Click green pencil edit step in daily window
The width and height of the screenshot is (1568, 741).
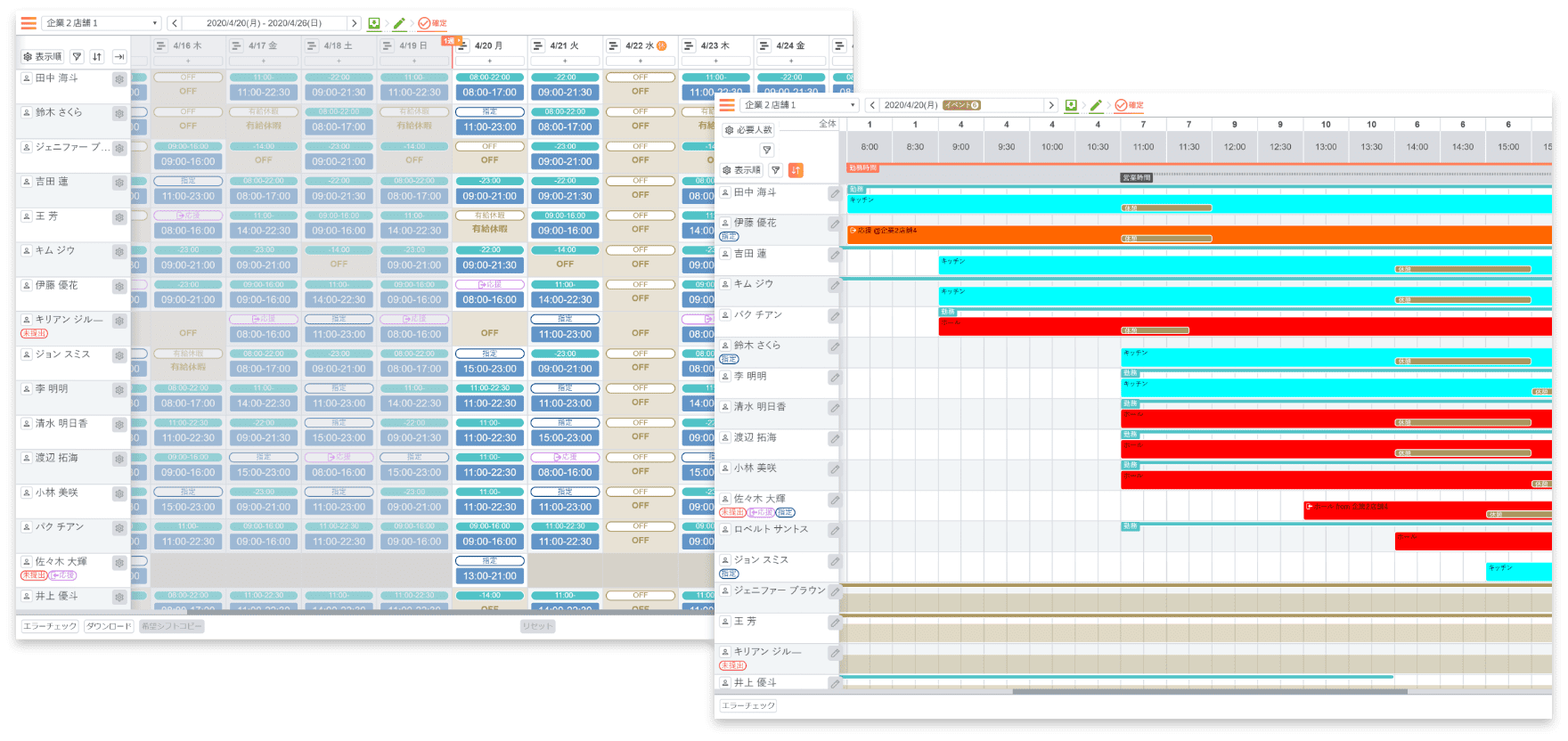pos(1096,105)
